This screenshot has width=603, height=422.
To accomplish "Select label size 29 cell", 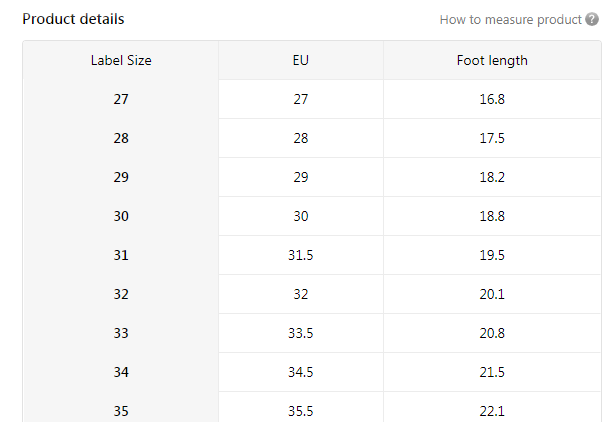I will [x=121, y=177].
